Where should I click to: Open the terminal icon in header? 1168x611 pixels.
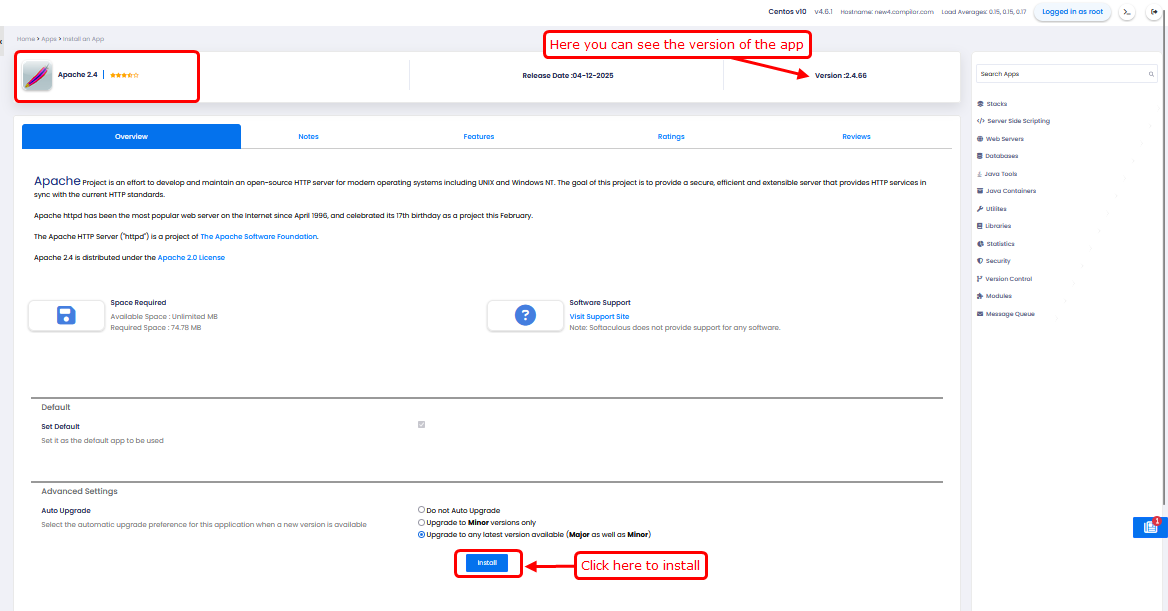pos(1127,12)
